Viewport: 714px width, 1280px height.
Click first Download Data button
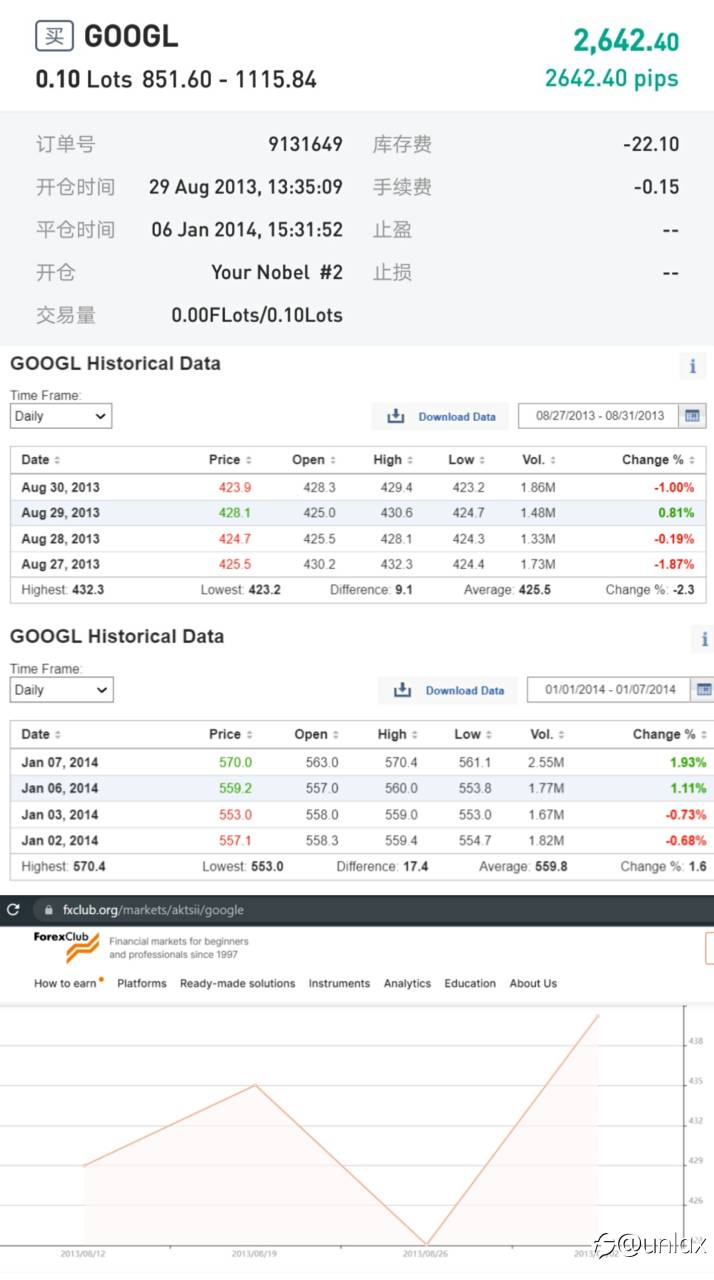(x=440, y=416)
